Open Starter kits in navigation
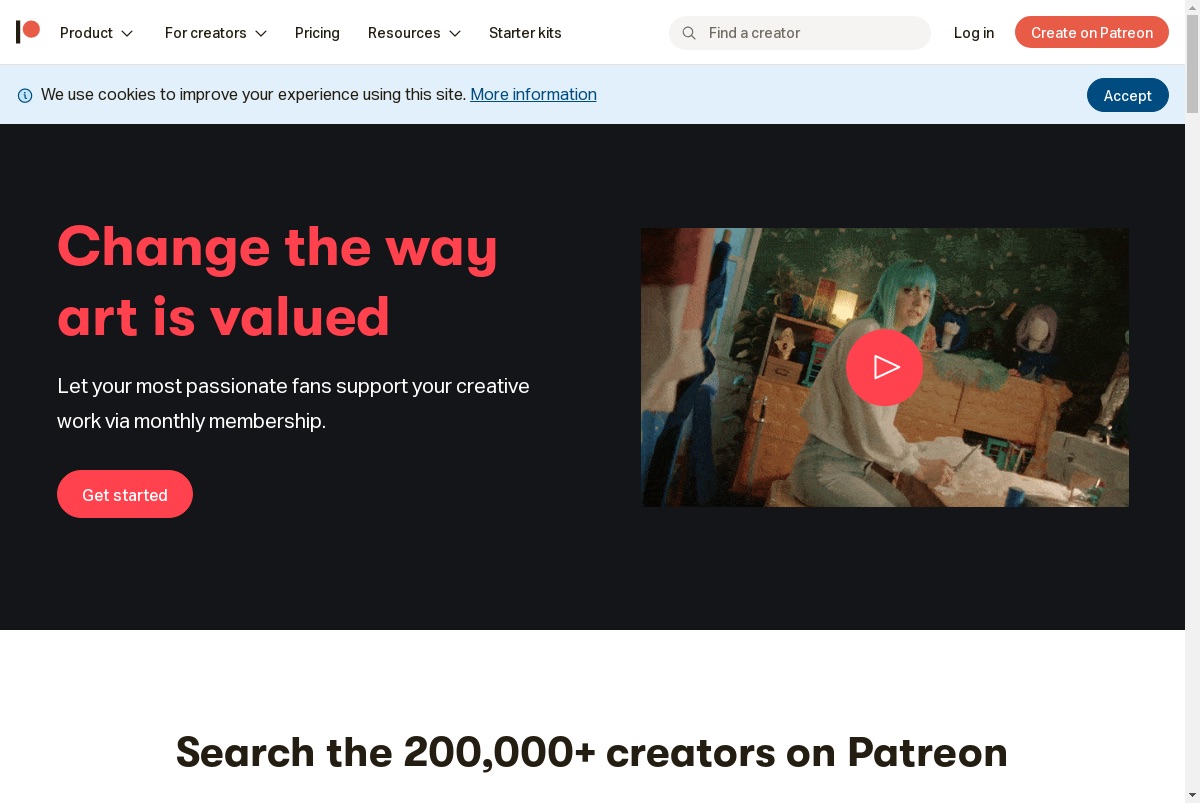Viewport: 1200px width, 803px height. tap(525, 33)
